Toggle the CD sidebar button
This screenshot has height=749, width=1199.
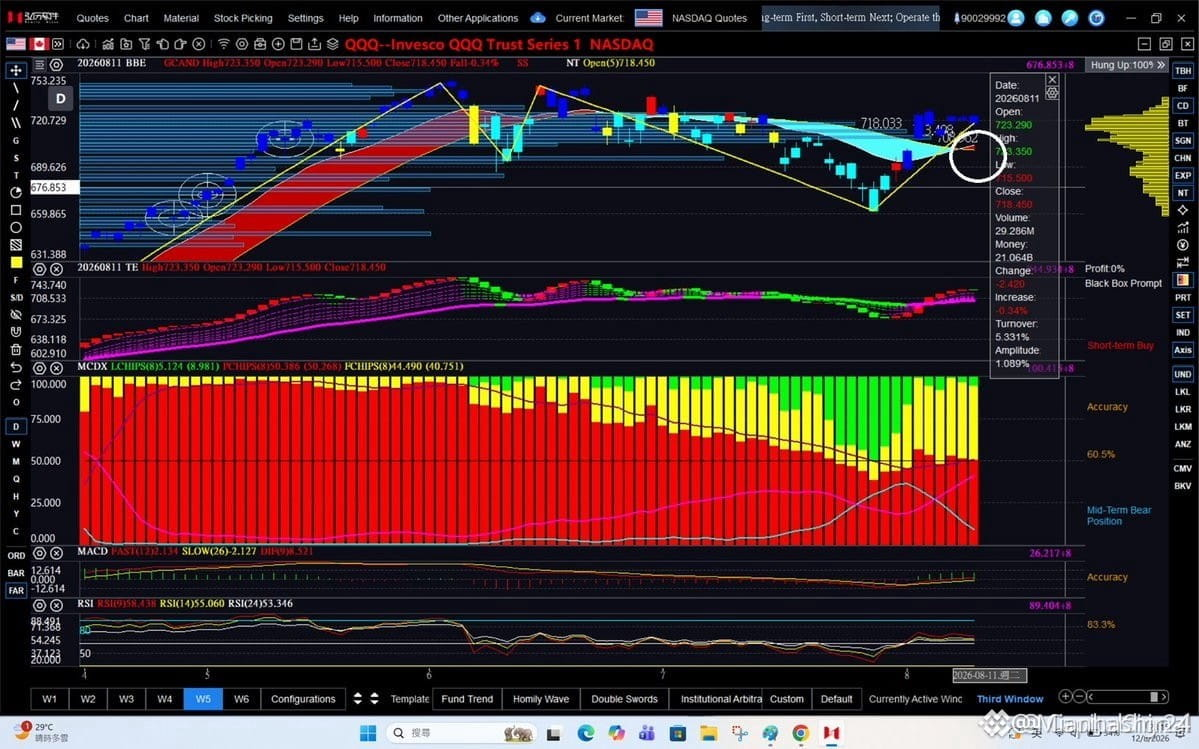[x=1183, y=105]
